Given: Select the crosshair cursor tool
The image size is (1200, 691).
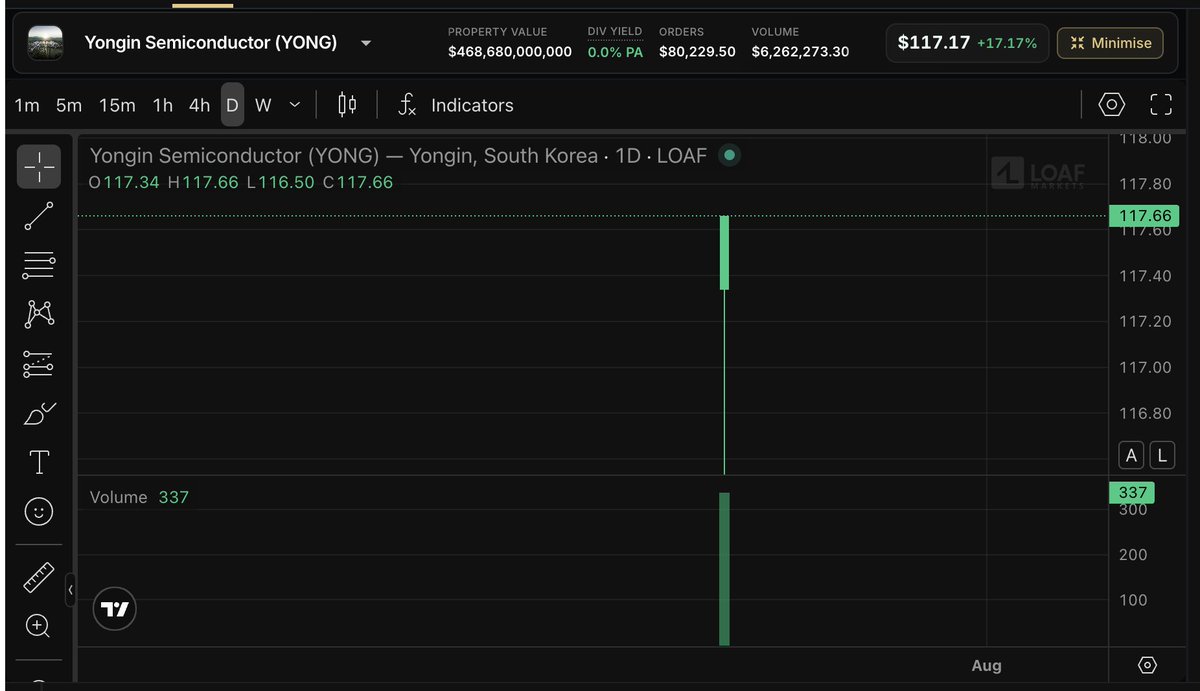Looking at the screenshot, I should click(x=39, y=167).
